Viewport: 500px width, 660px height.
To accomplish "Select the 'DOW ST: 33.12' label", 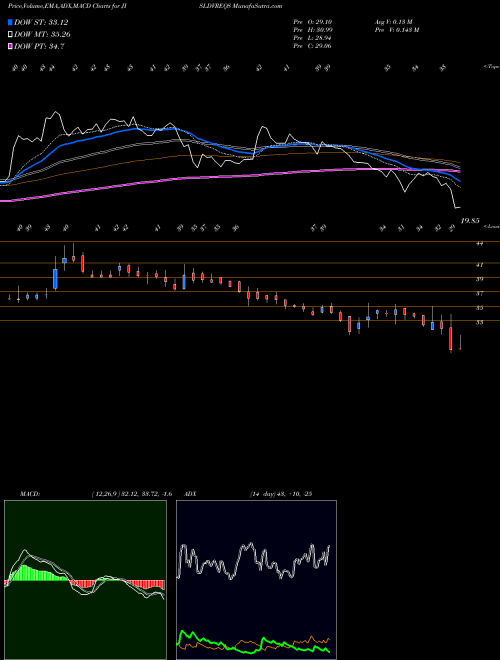I will [x=41, y=22].
